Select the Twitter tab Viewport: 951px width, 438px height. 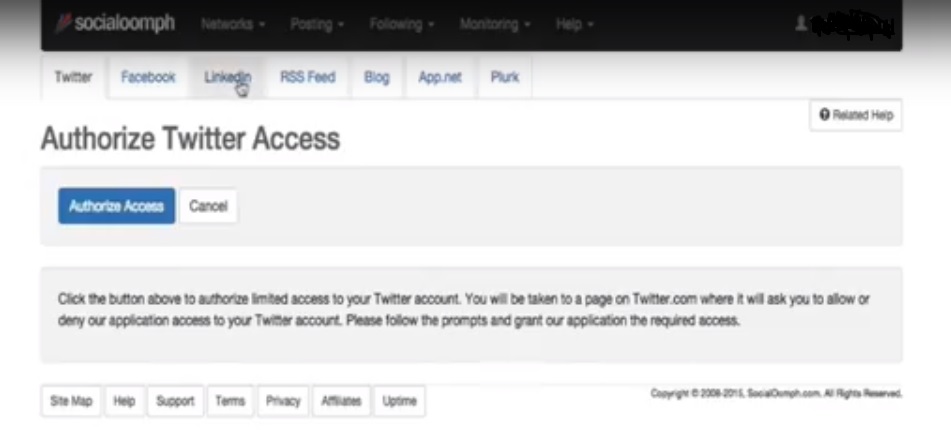click(73, 77)
